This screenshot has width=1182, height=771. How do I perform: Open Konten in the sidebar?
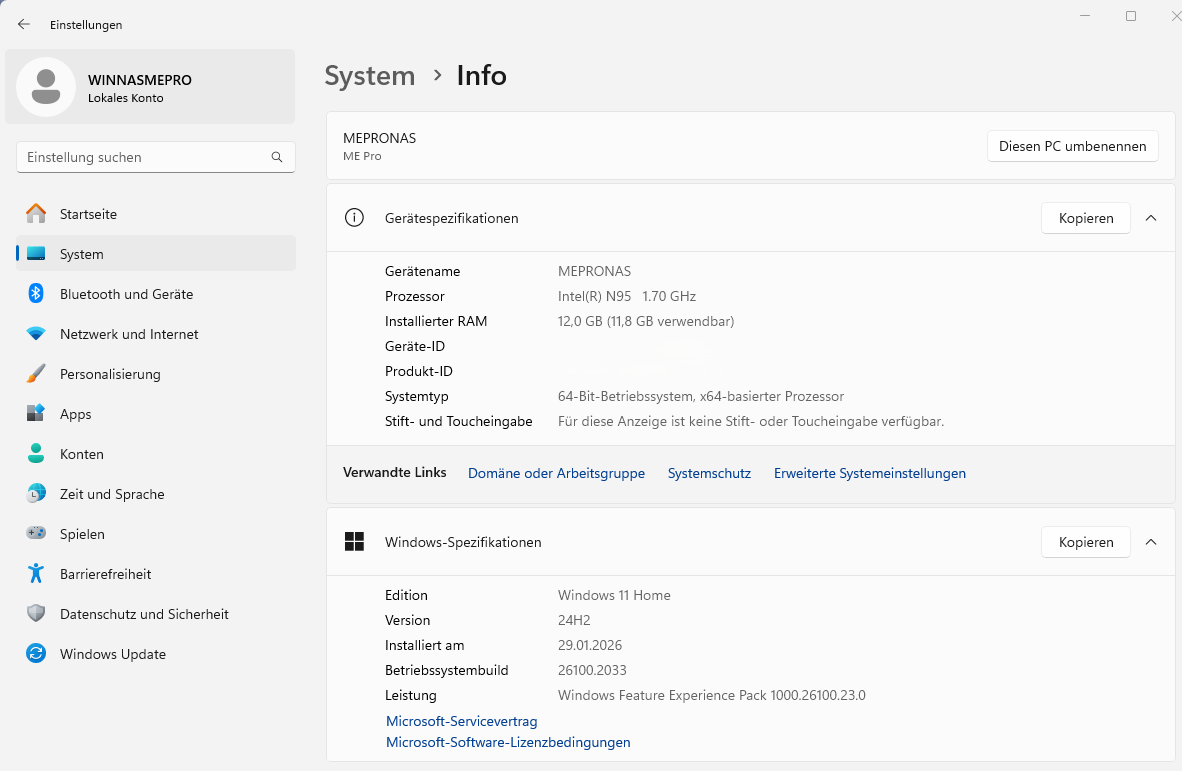click(82, 454)
